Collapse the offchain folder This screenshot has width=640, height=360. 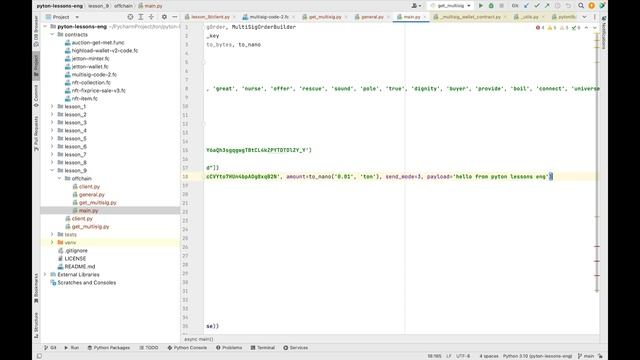(60, 179)
